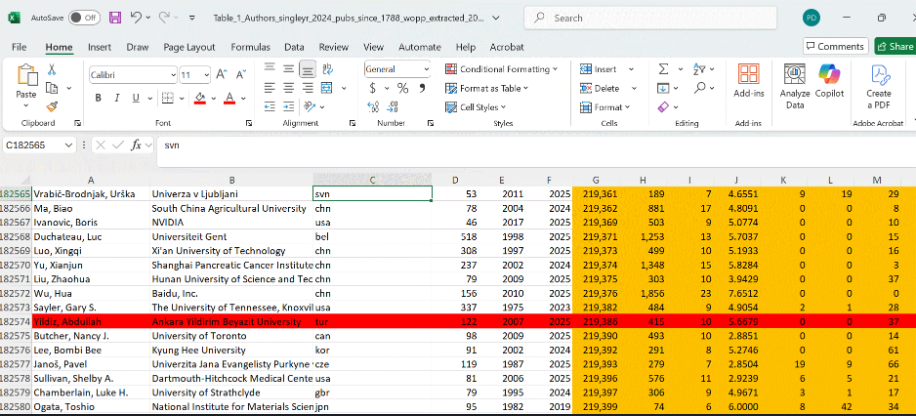916x416 pixels.
Task: Click the Format Painter brush icon
Action: coord(52,105)
